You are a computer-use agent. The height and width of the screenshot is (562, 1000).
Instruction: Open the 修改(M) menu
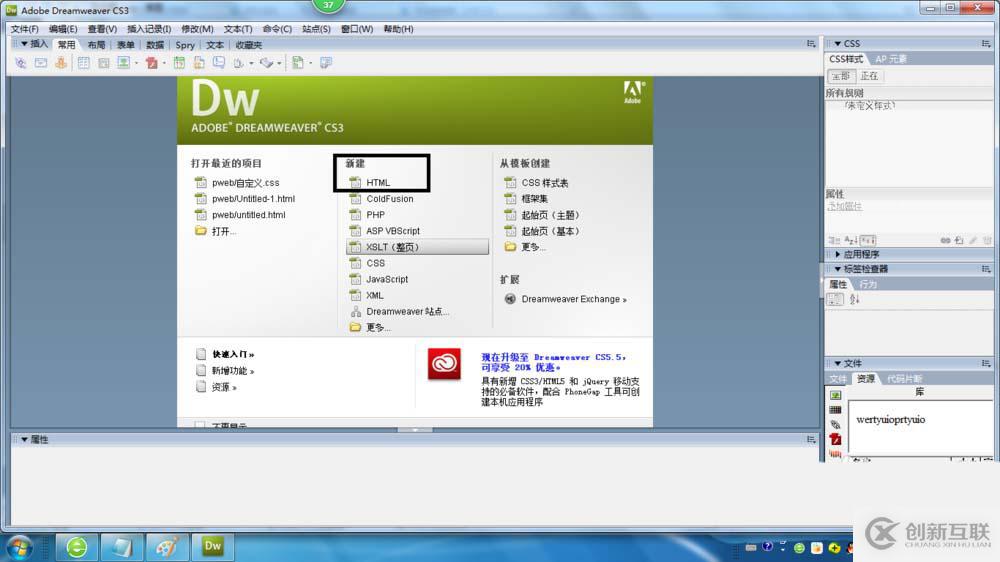tap(197, 29)
